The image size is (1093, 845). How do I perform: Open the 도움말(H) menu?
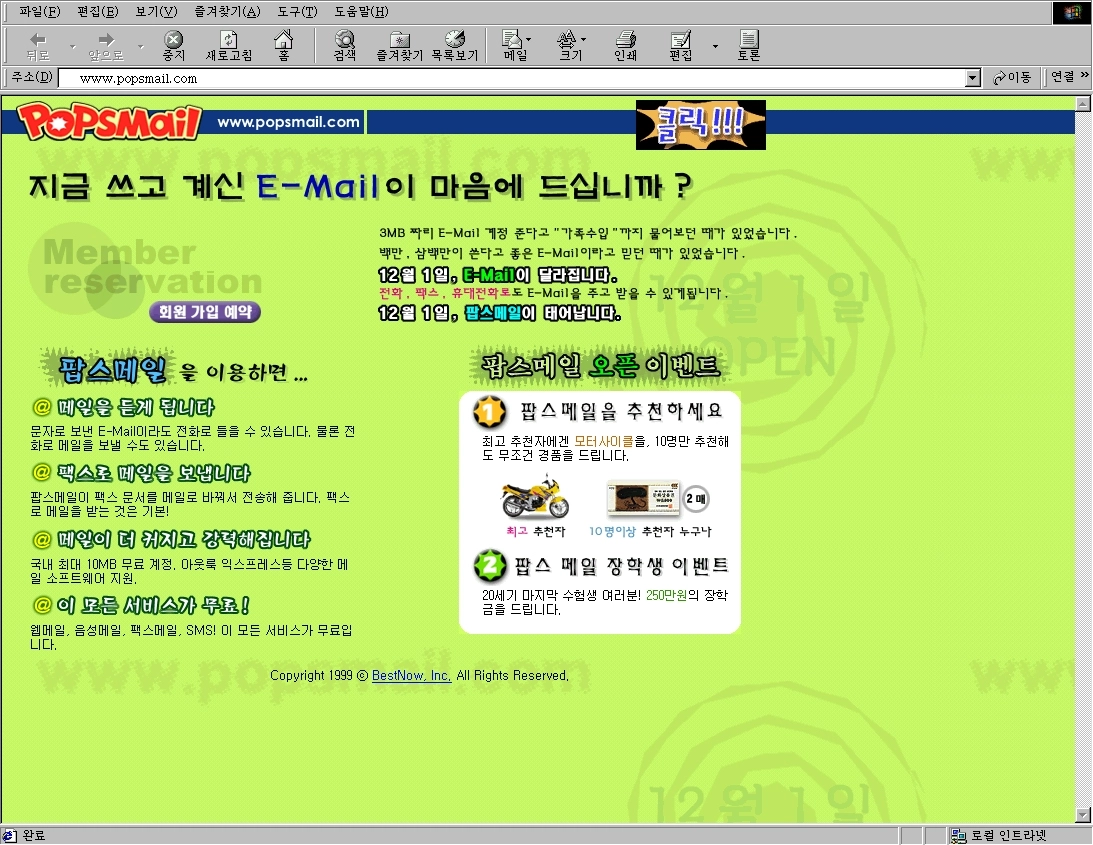pyautogui.click(x=361, y=12)
